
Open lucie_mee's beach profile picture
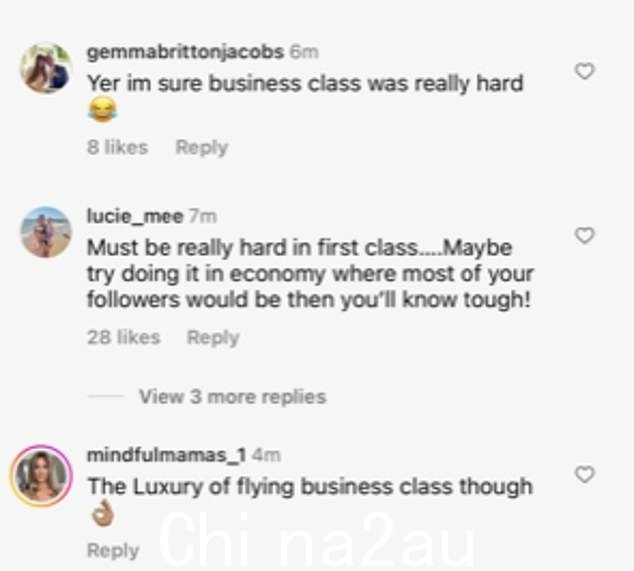[x=46, y=232]
